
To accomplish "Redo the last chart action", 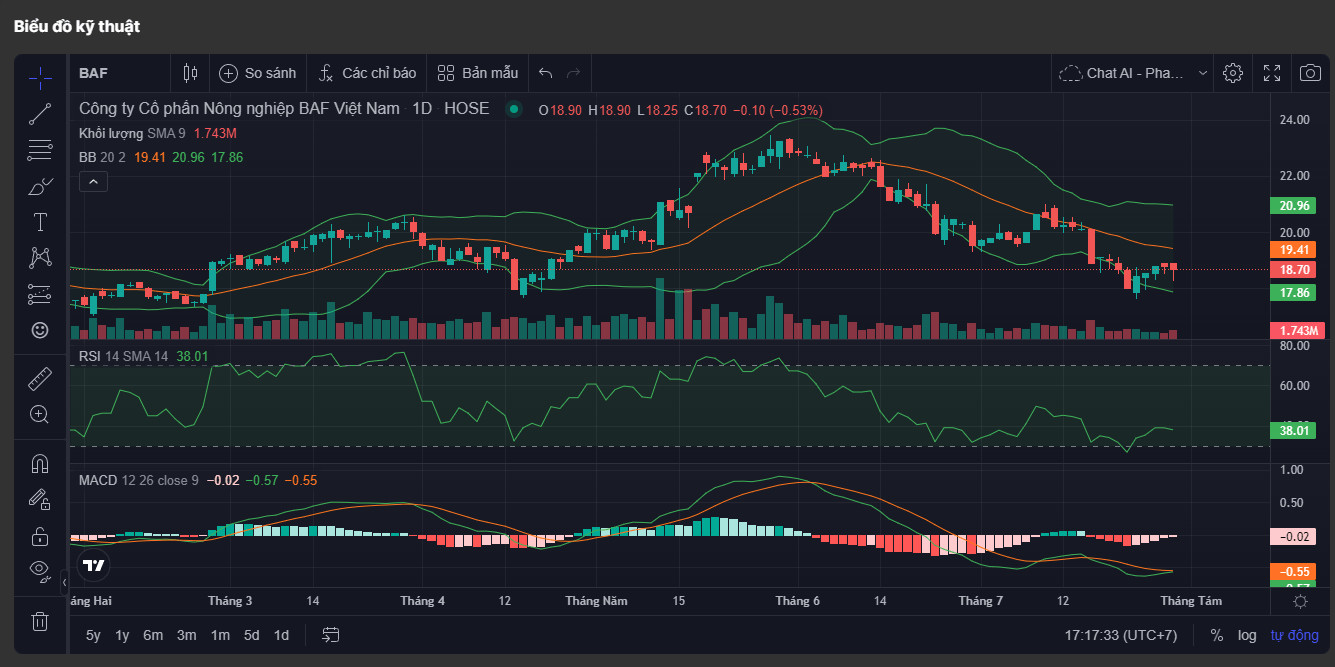I will (574, 73).
